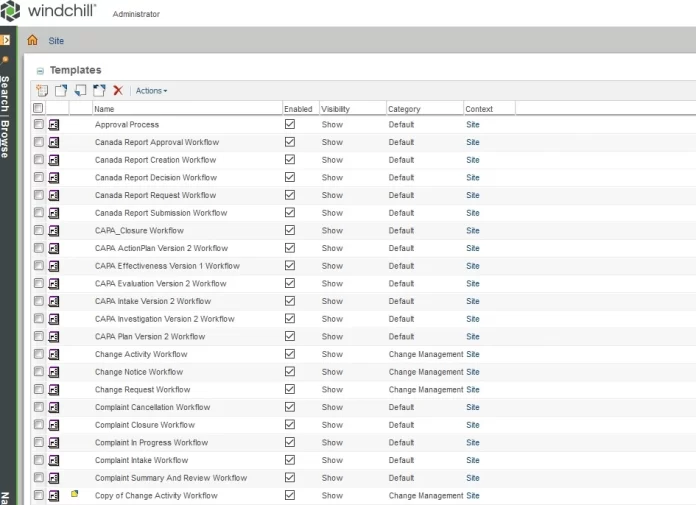
Task: Click workflow icon beside CAPA Intake Version 2 Workflow
Action: 54,301
